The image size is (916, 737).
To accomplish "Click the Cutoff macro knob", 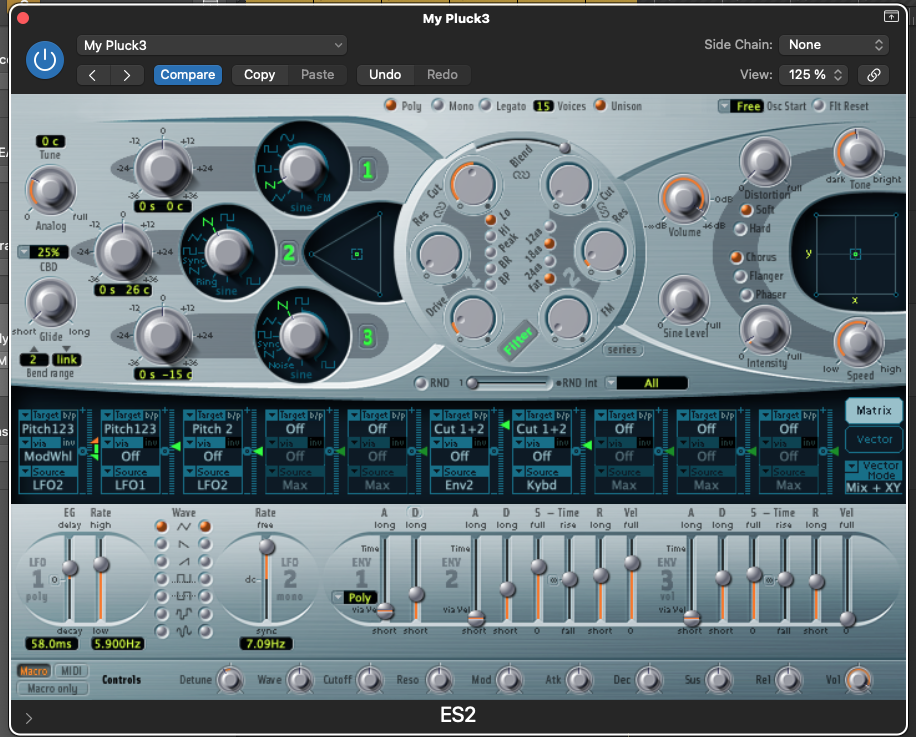I will [x=369, y=680].
